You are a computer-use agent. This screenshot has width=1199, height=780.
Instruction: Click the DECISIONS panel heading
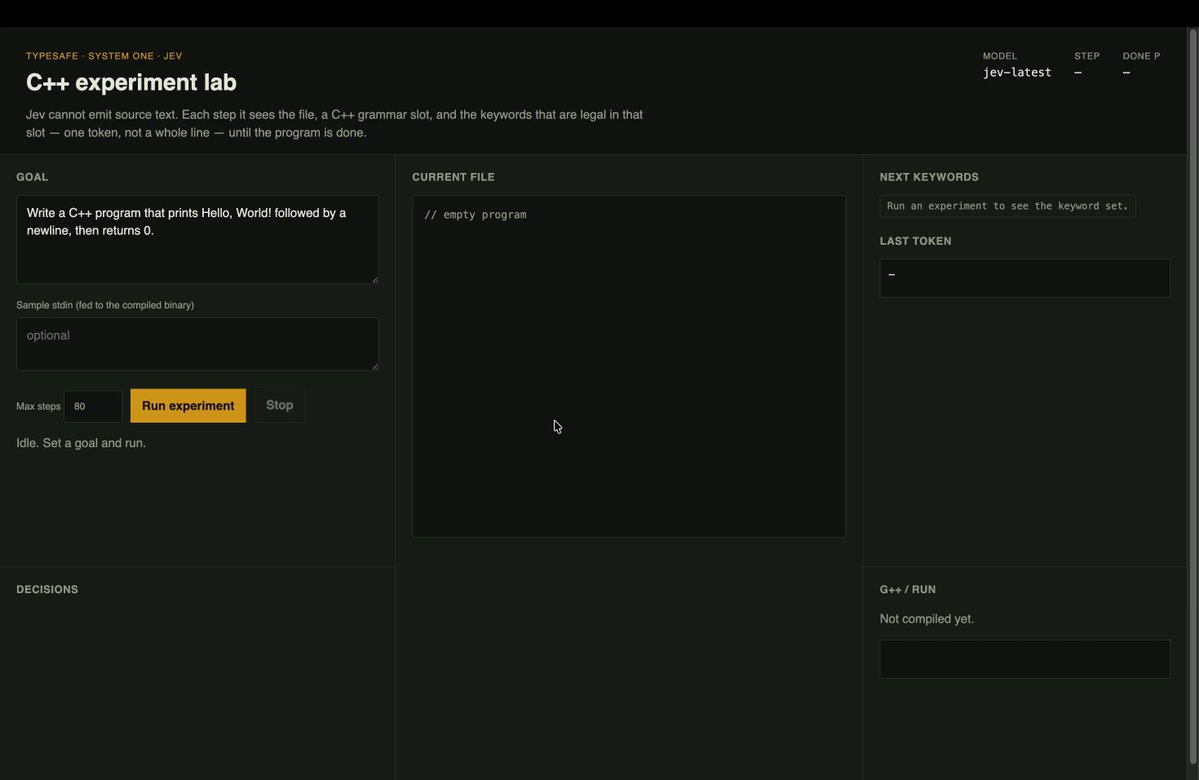(47, 590)
